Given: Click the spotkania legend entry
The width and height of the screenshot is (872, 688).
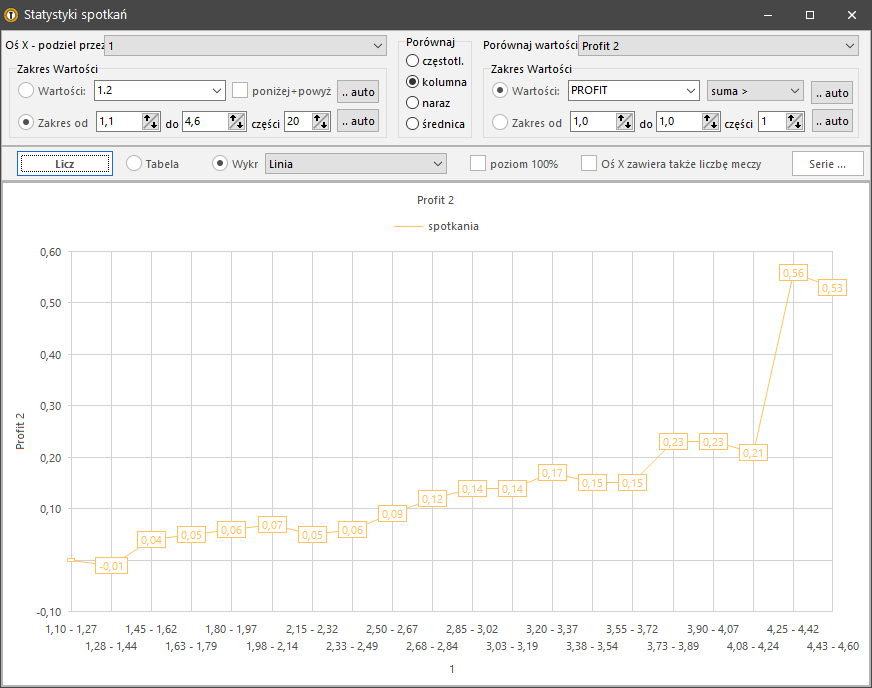Looking at the screenshot, I should tap(453, 226).
